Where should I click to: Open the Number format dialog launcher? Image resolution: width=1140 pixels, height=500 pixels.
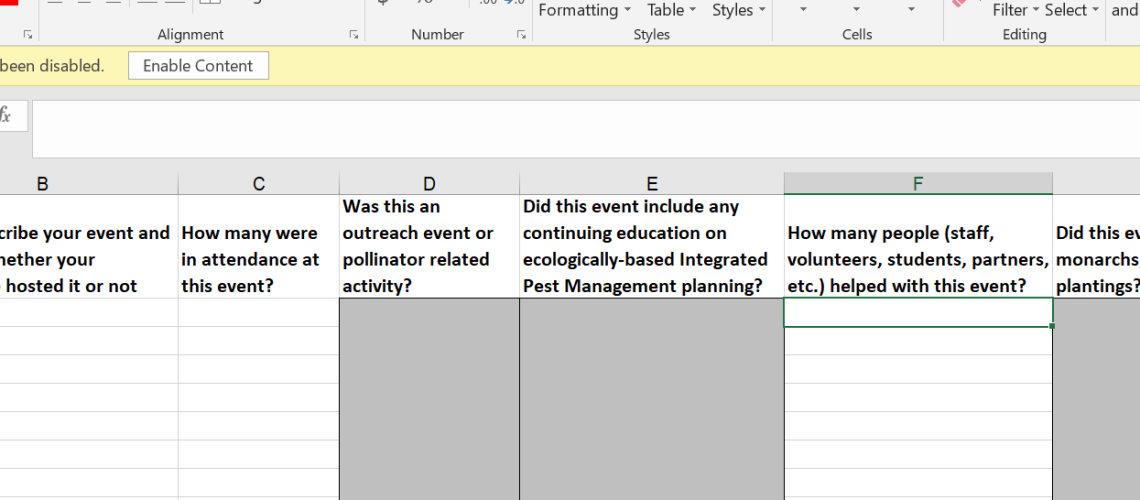(x=521, y=34)
